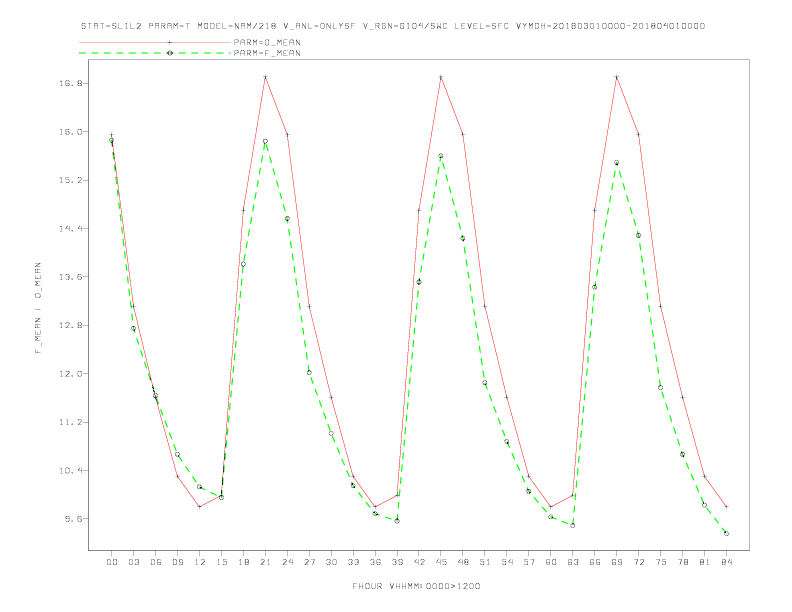Click the 54 x-axis hour label
Viewport: 792px width, 612px height.
pos(507,562)
